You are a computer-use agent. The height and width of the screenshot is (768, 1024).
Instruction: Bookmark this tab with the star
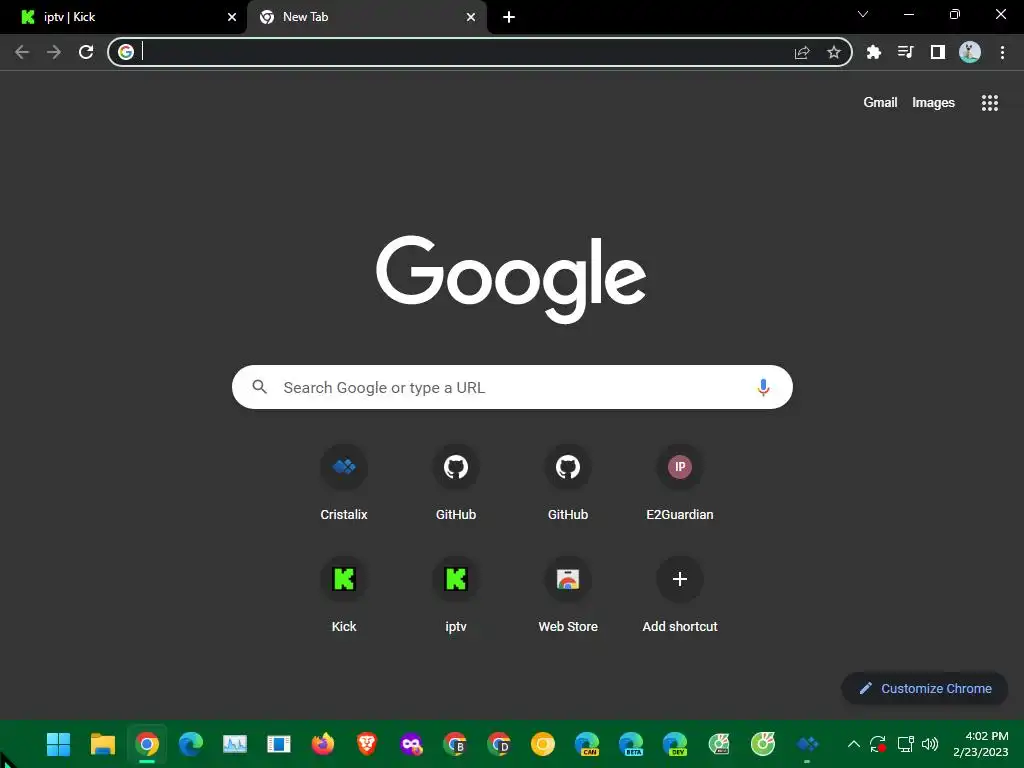[834, 52]
